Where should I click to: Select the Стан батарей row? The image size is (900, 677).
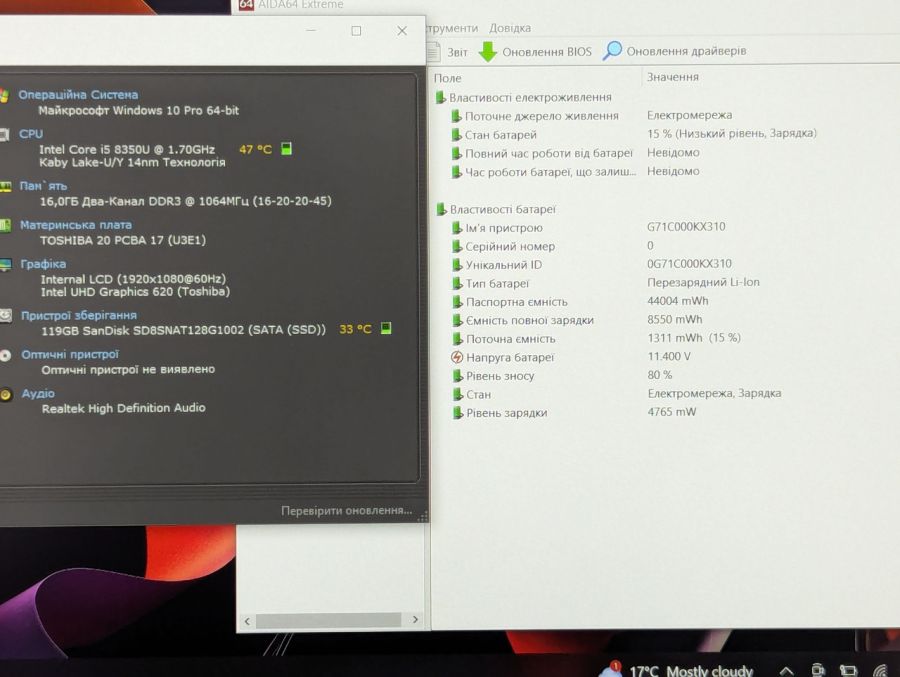[x=494, y=134]
